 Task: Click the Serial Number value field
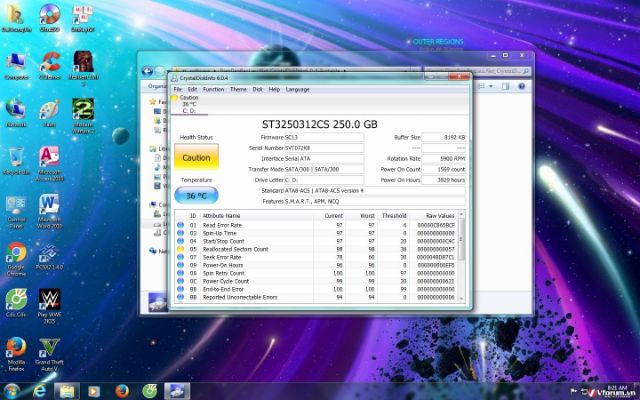pyautogui.click(x=324, y=148)
